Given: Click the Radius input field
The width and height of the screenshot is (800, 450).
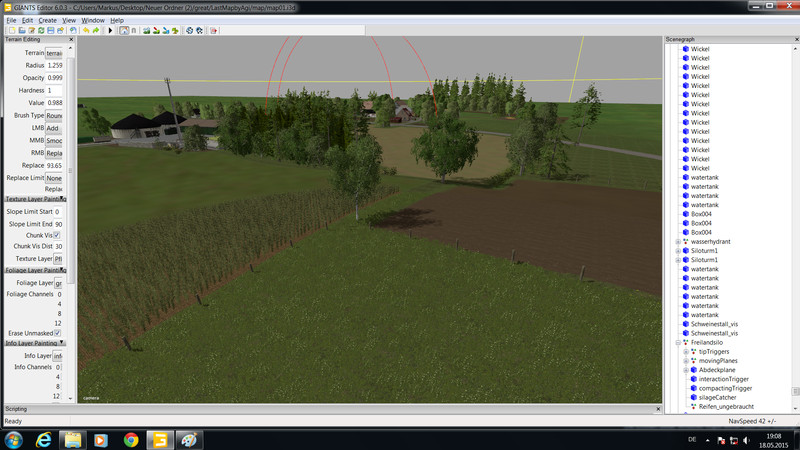Looking at the screenshot, I should pos(54,65).
